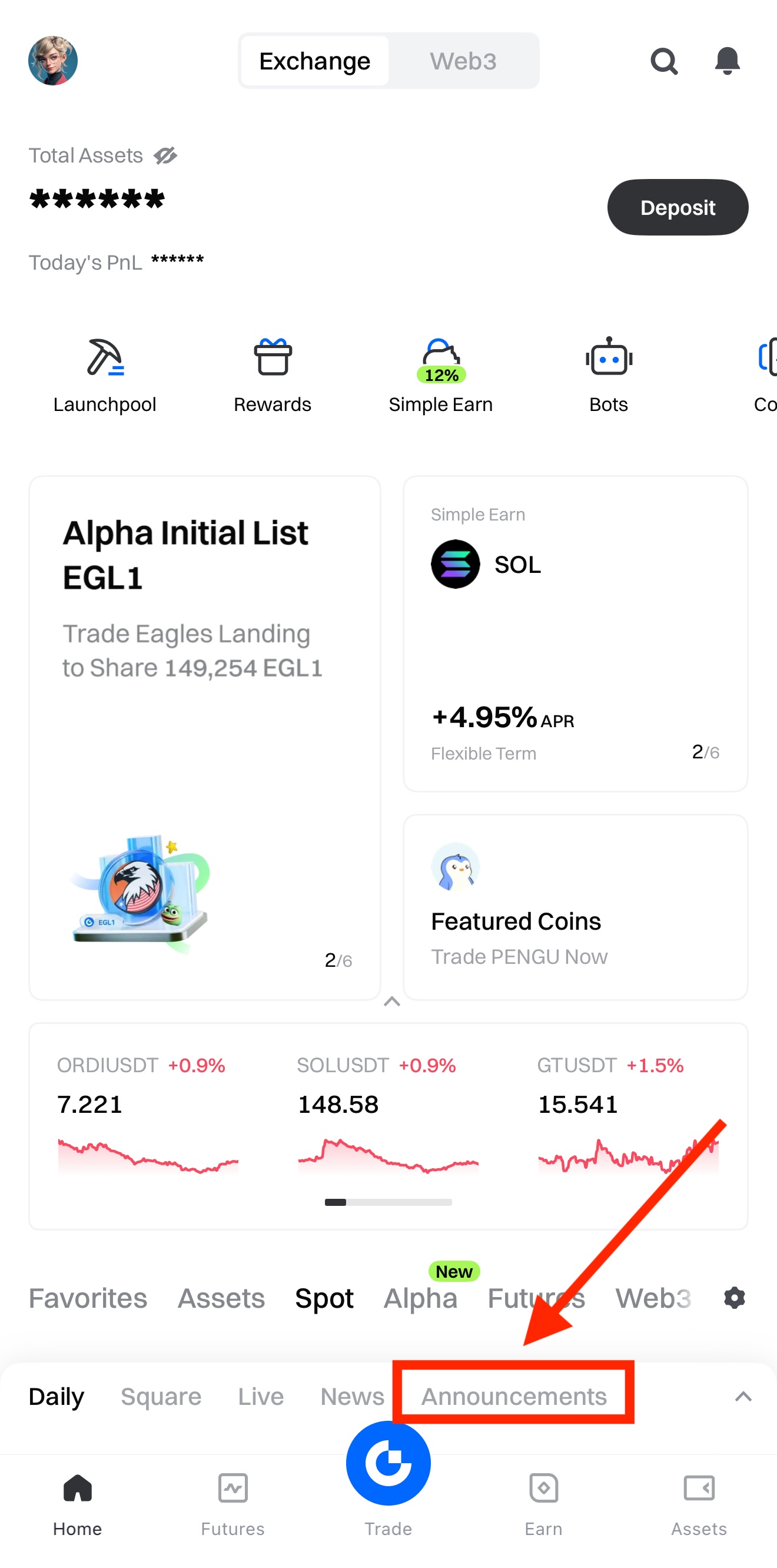Collapse the promo cards section chevron
Viewport: 777px width, 1568px height.
[x=392, y=1002]
